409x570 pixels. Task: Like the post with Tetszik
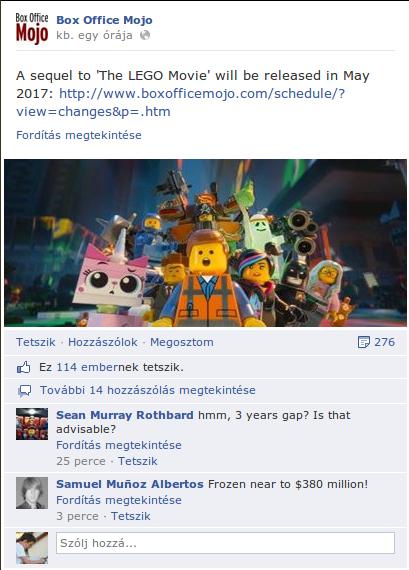[36, 342]
